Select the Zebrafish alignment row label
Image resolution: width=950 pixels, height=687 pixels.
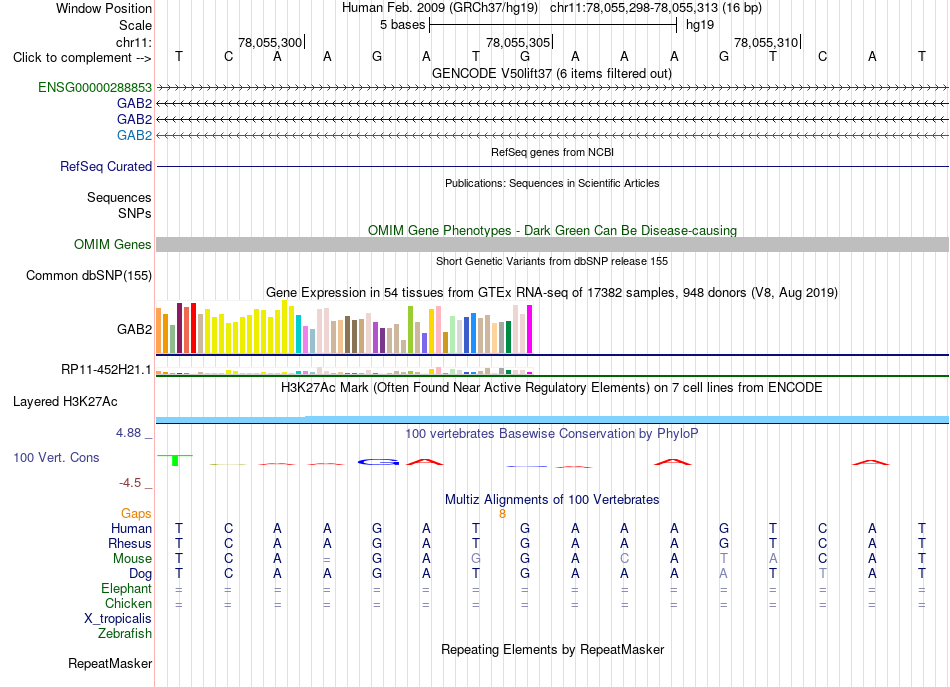(125, 633)
